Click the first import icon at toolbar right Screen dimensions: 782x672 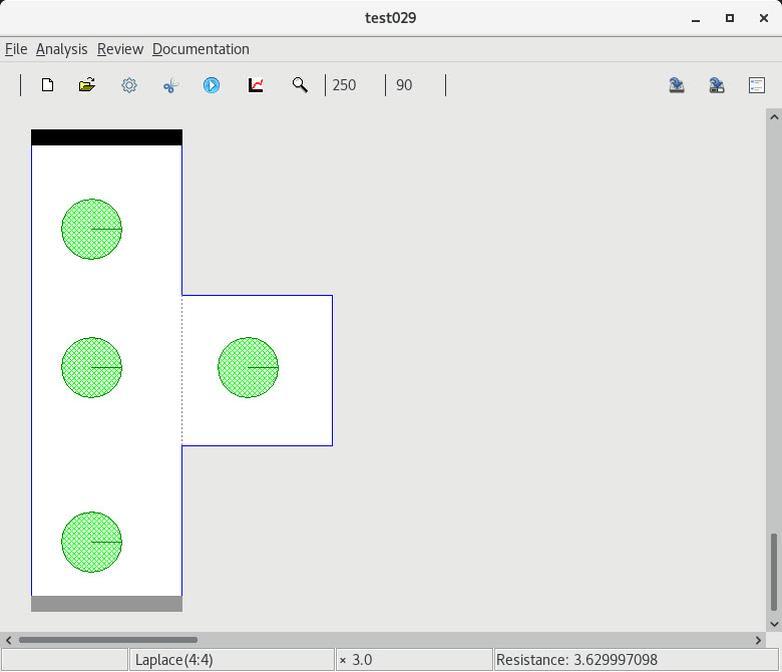[x=677, y=85]
